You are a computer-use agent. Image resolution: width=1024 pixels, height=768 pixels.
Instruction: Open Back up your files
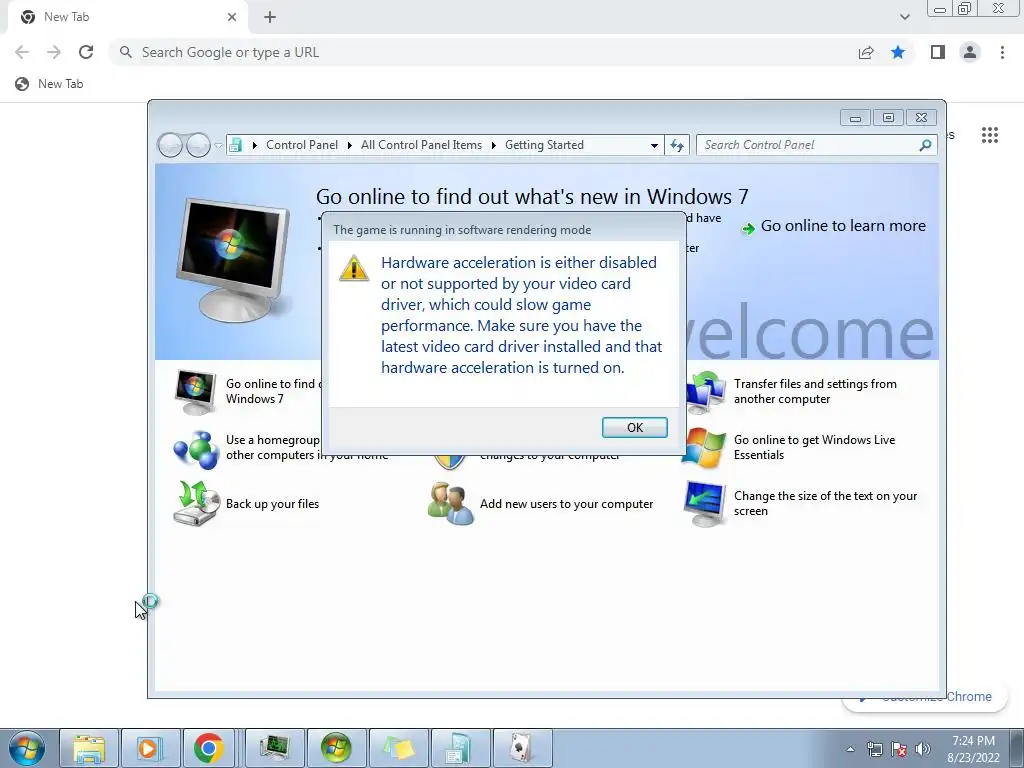coord(272,504)
